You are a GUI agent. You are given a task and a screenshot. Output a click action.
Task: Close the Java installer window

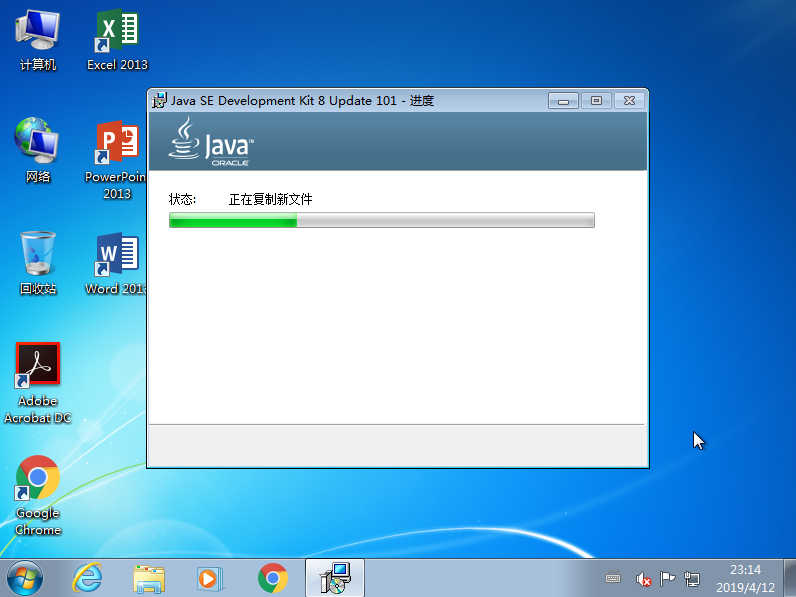pos(629,101)
